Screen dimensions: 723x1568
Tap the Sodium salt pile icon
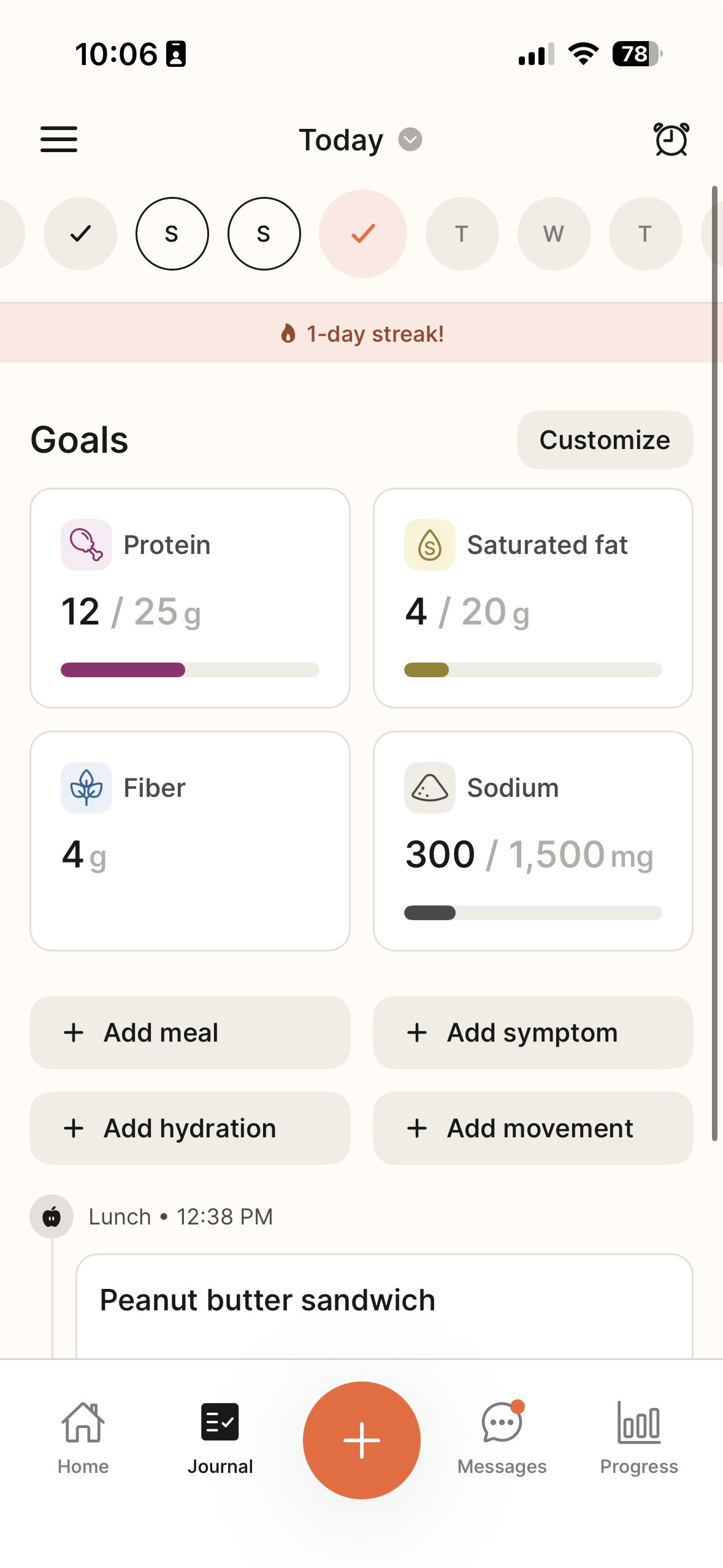429,788
